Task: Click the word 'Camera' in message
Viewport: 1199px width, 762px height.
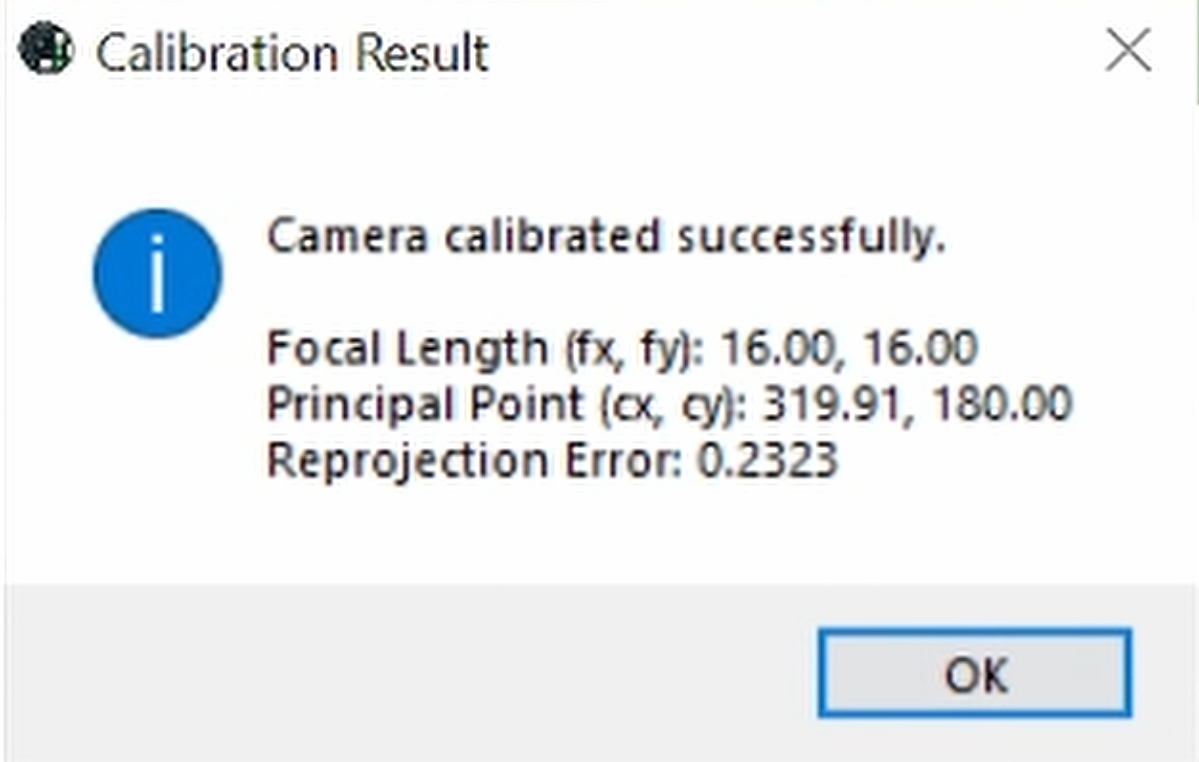Action: pos(346,236)
